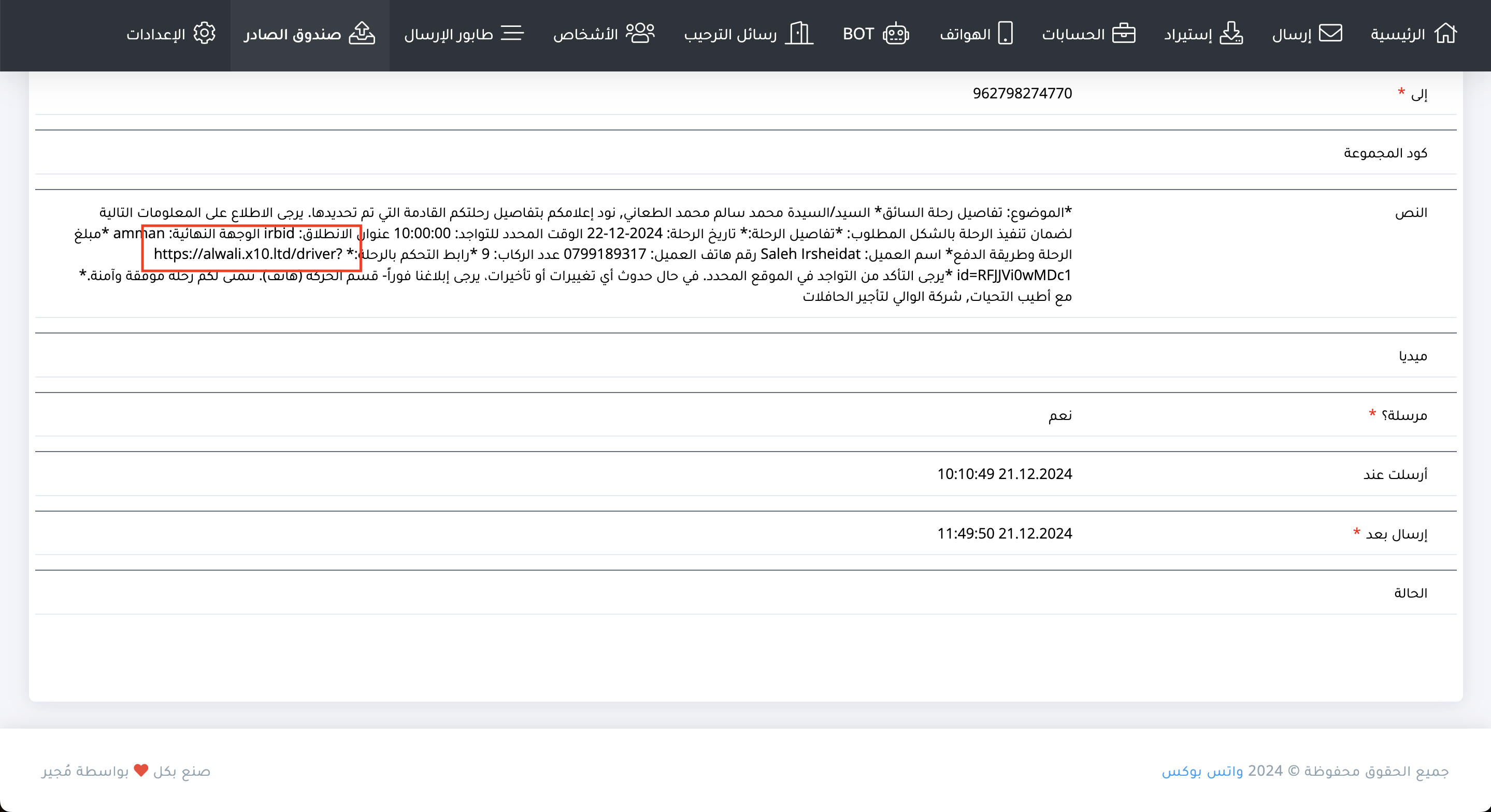Click the send queue lines icon
This screenshot has width=1491, height=812.
[x=512, y=34]
